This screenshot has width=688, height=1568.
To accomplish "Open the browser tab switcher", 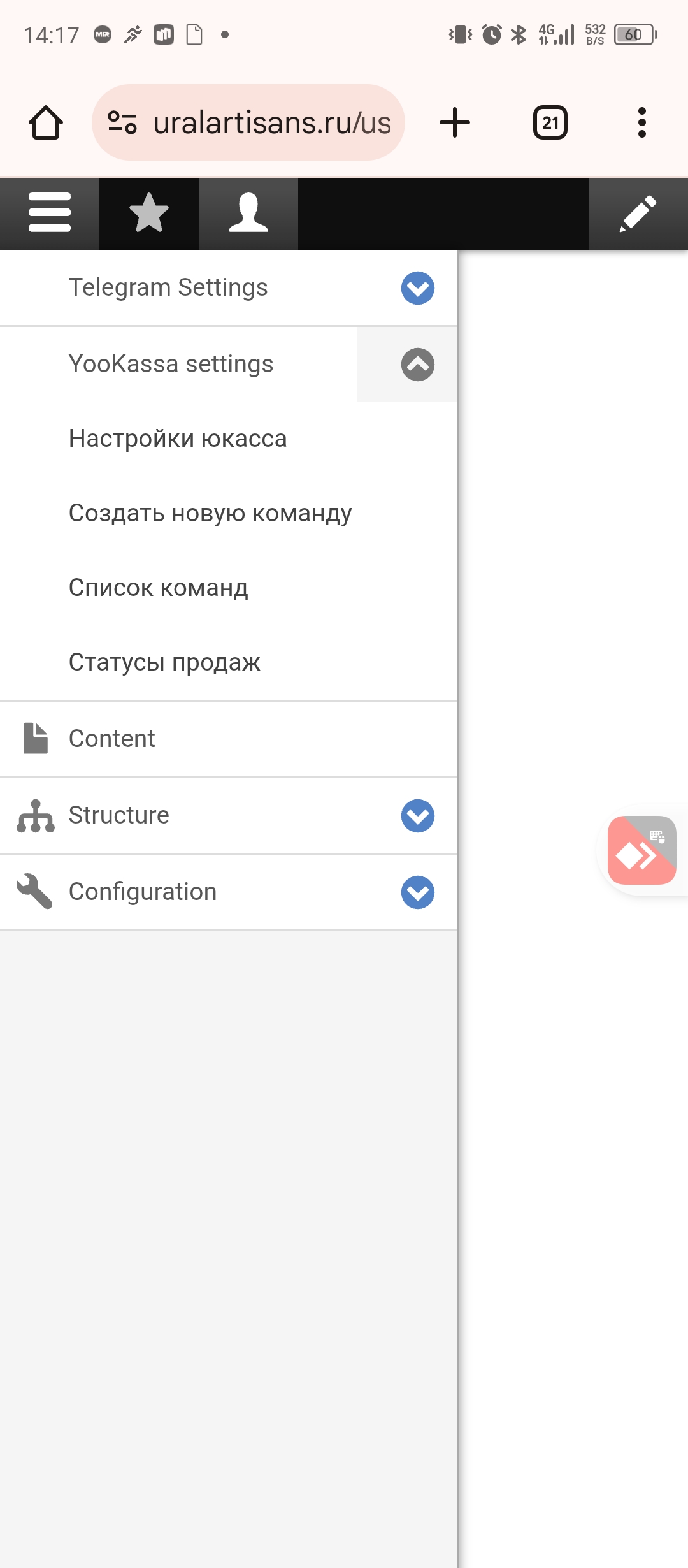I will tap(549, 122).
